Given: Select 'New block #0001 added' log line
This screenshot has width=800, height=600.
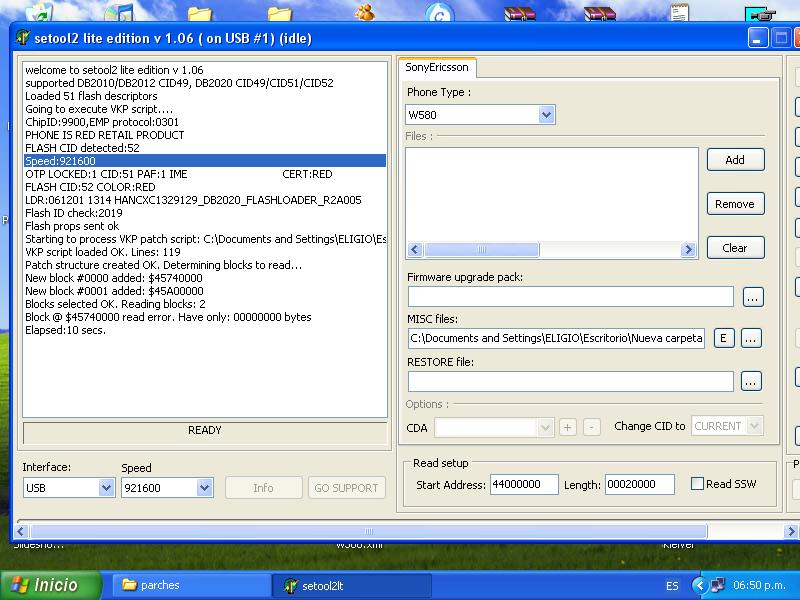Looking at the screenshot, I should pos(114,291).
